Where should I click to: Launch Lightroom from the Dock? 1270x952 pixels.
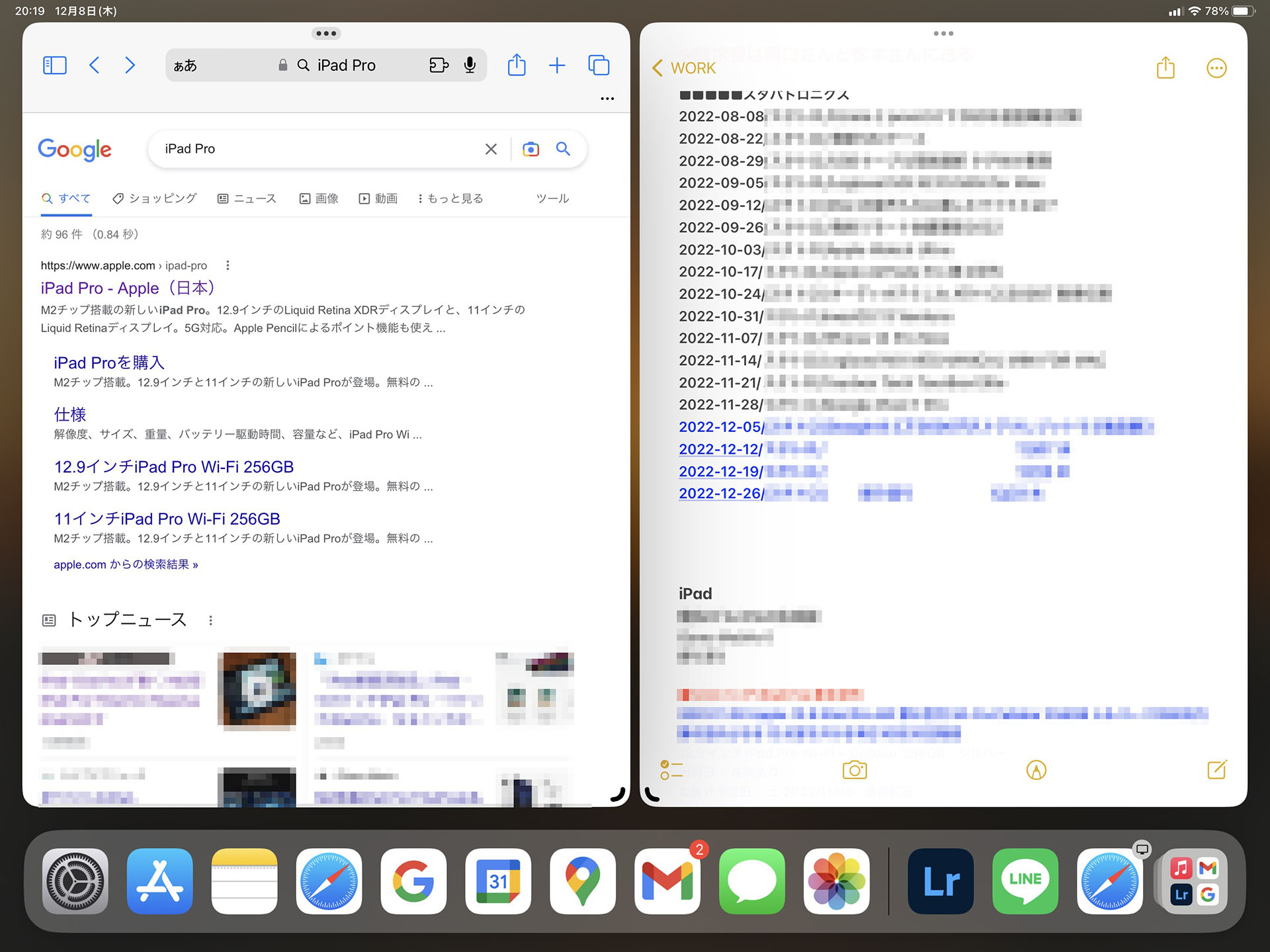tap(940, 881)
